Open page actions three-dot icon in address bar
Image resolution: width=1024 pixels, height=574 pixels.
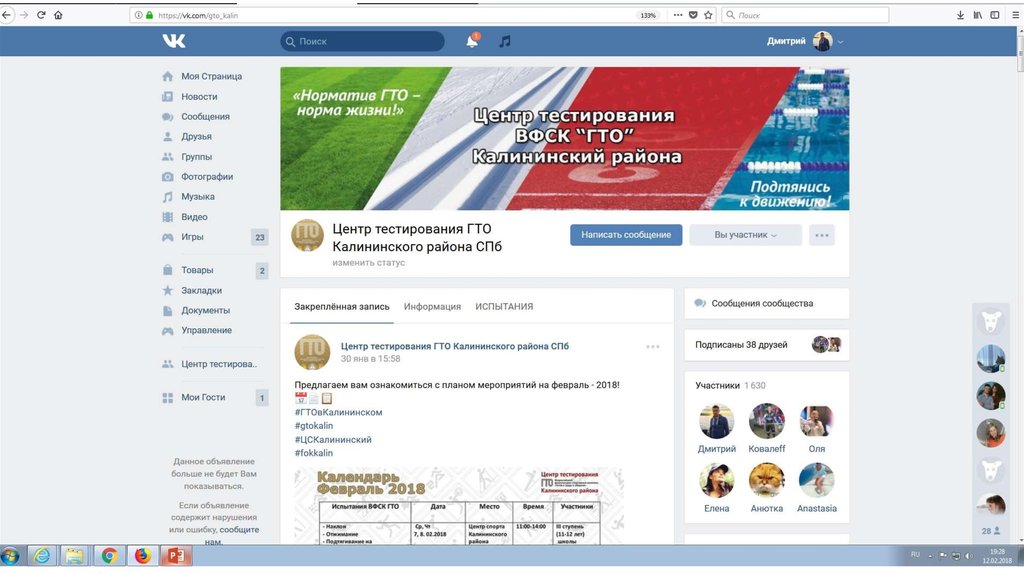[678, 15]
